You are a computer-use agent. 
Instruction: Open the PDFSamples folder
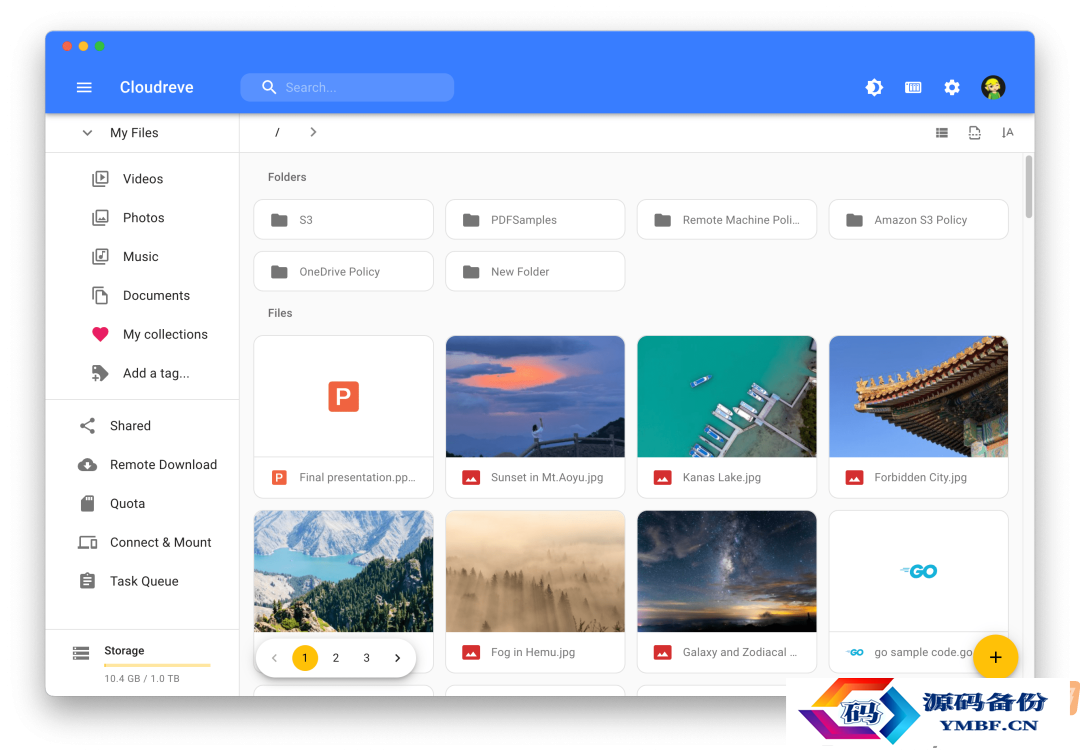[x=535, y=220]
